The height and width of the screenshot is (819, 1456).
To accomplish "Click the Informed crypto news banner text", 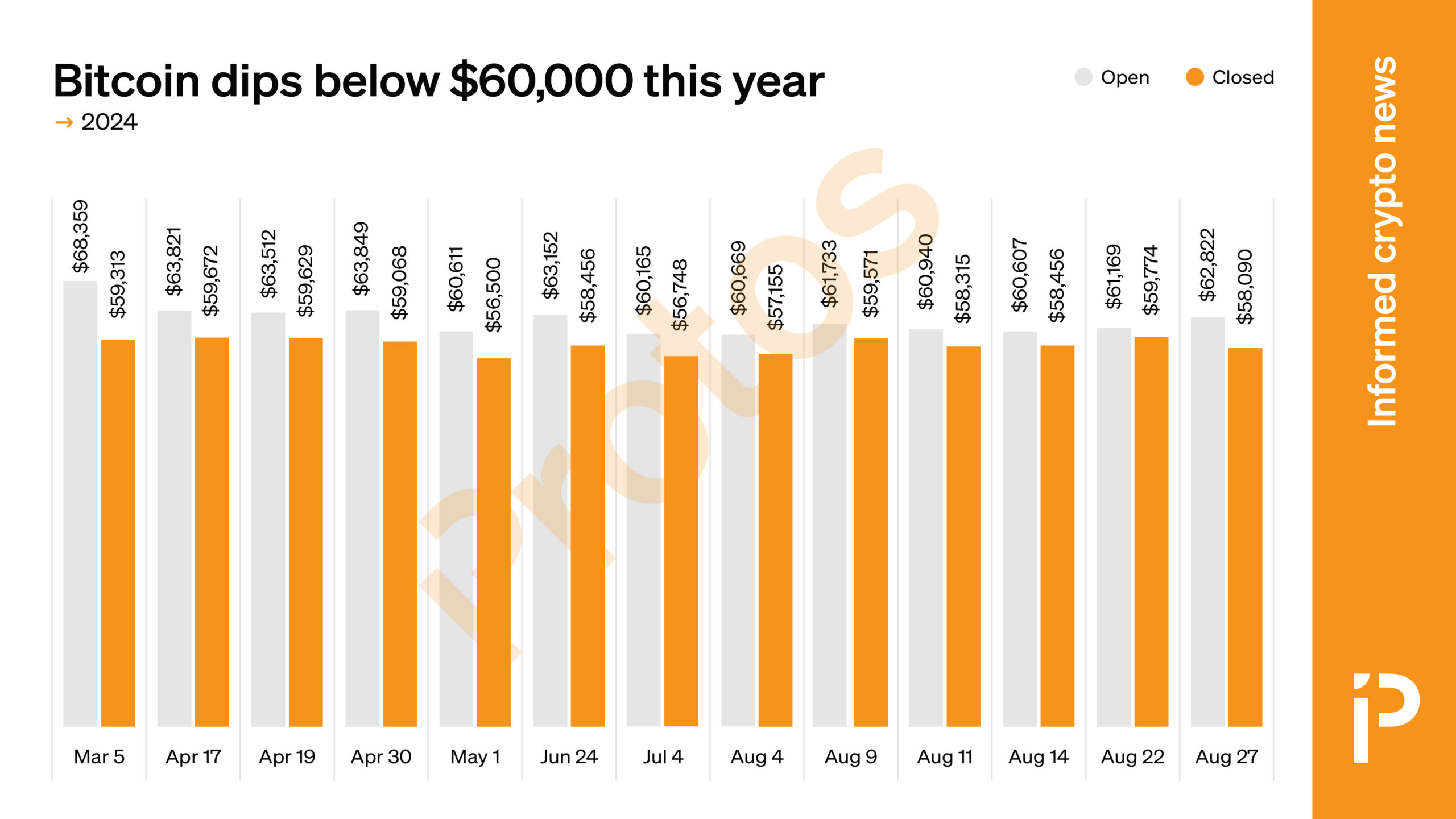I will [1383, 242].
